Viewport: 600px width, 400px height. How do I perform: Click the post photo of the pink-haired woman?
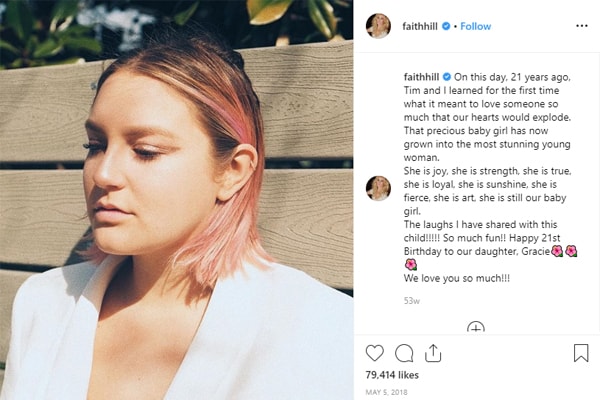(x=177, y=200)
